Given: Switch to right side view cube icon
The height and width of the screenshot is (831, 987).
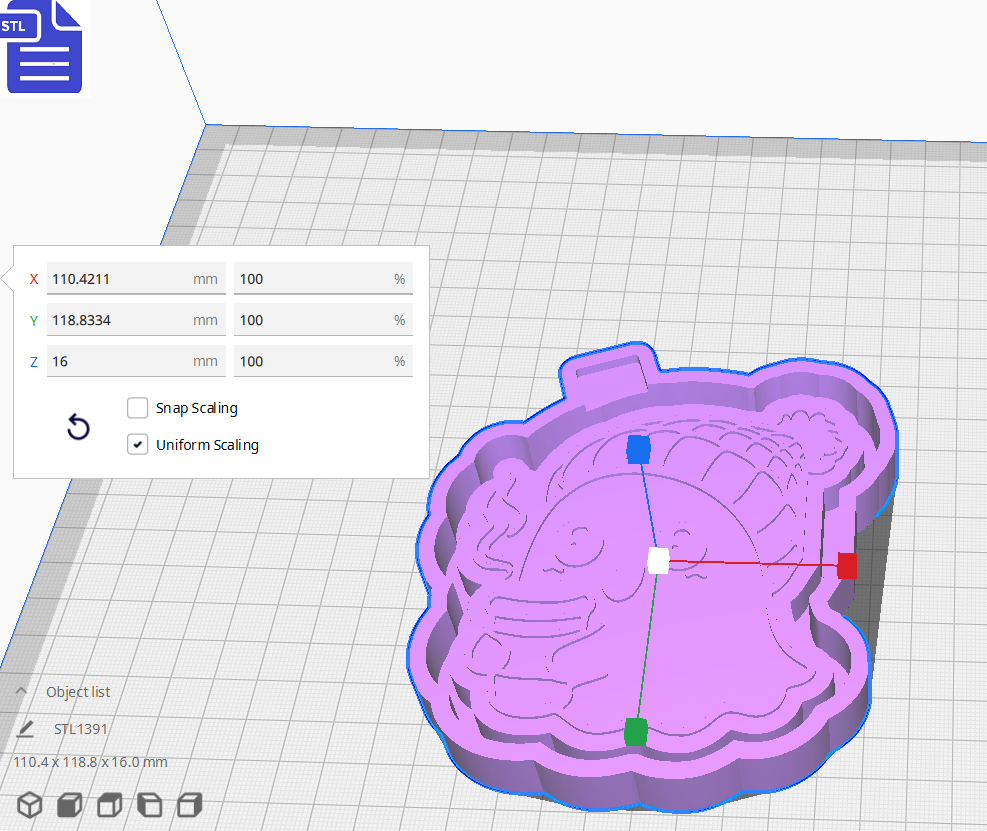Looking at the screenshot, I should coord(188,805).
